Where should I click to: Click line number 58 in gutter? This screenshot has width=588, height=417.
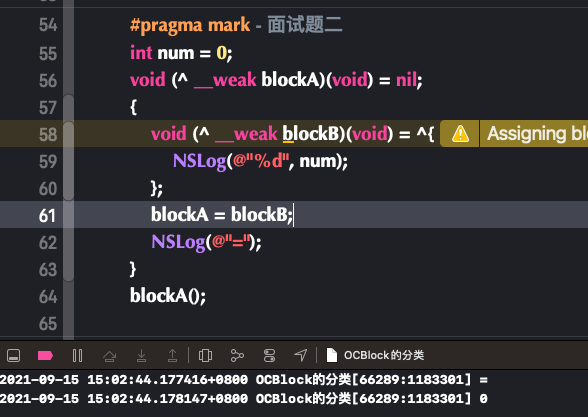[x=48, y=135]
